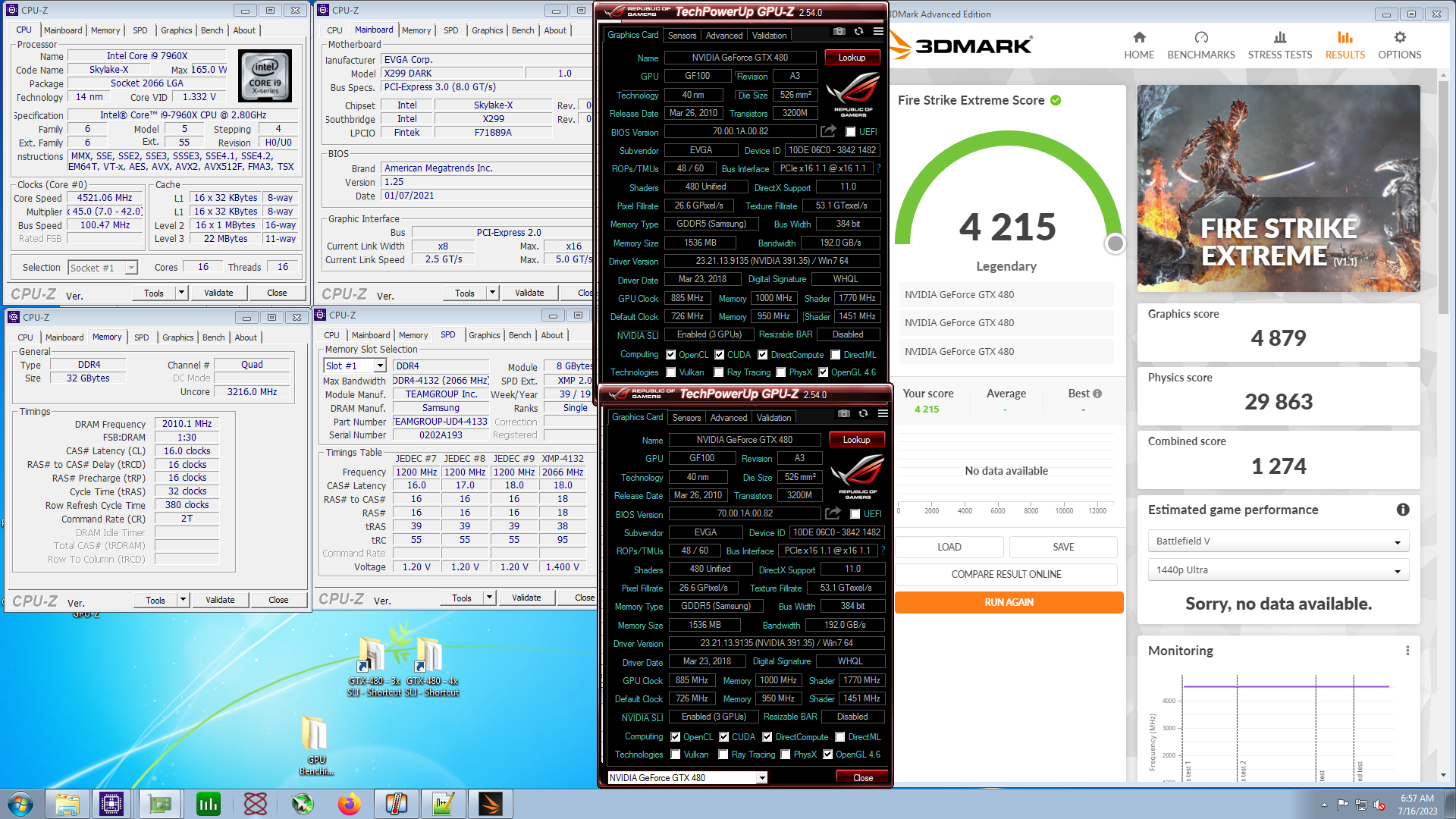
Task: Open File Explorer from taskbar
Action: pos(67,804)
